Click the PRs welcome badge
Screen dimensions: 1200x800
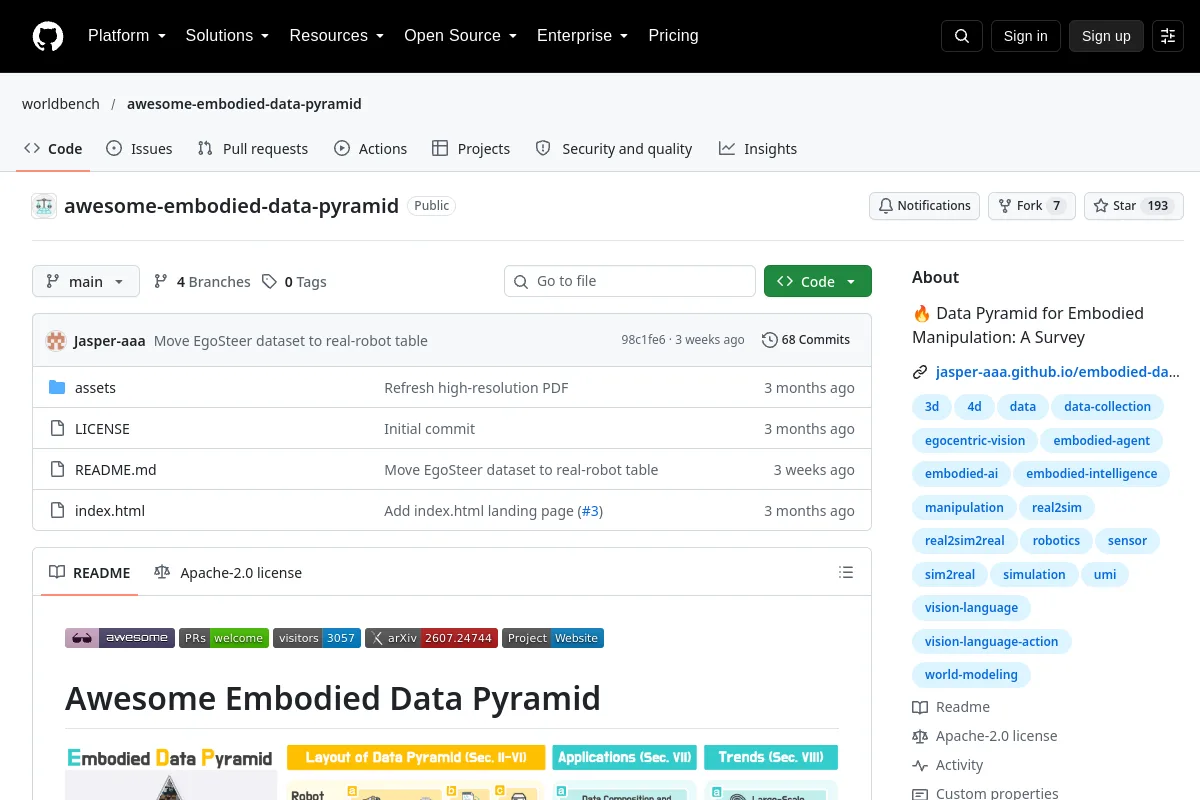click(224, 638)
